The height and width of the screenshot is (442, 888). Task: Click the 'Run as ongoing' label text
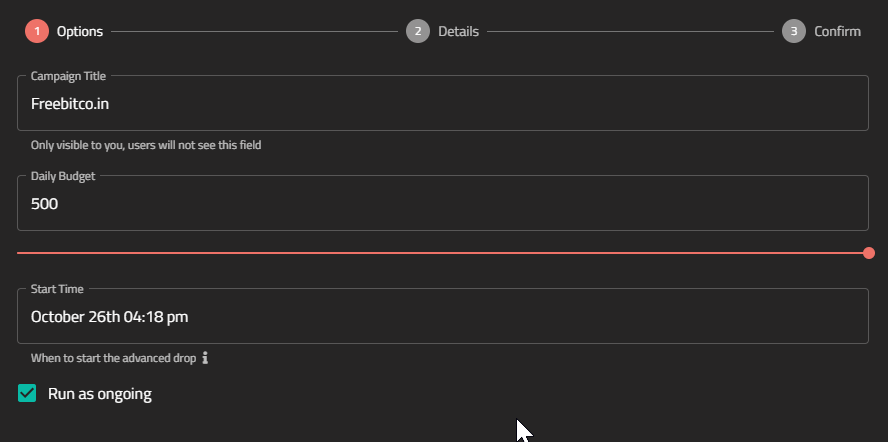100,394
